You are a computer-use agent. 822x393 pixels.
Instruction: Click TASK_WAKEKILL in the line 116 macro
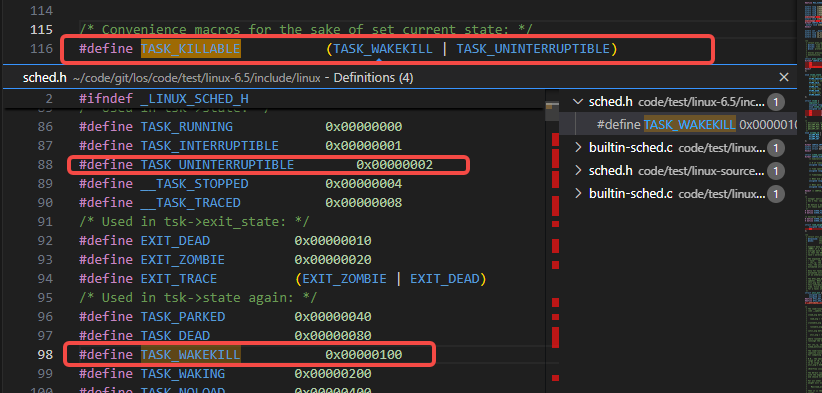tap(383, 49)
